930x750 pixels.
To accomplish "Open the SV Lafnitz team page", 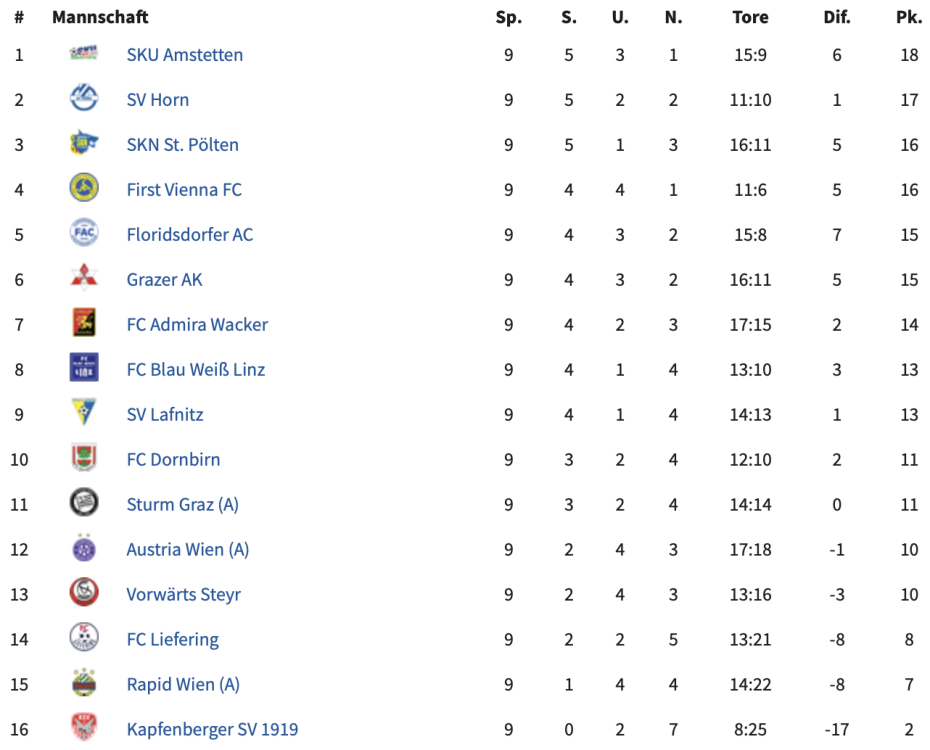I will (165, 414).
